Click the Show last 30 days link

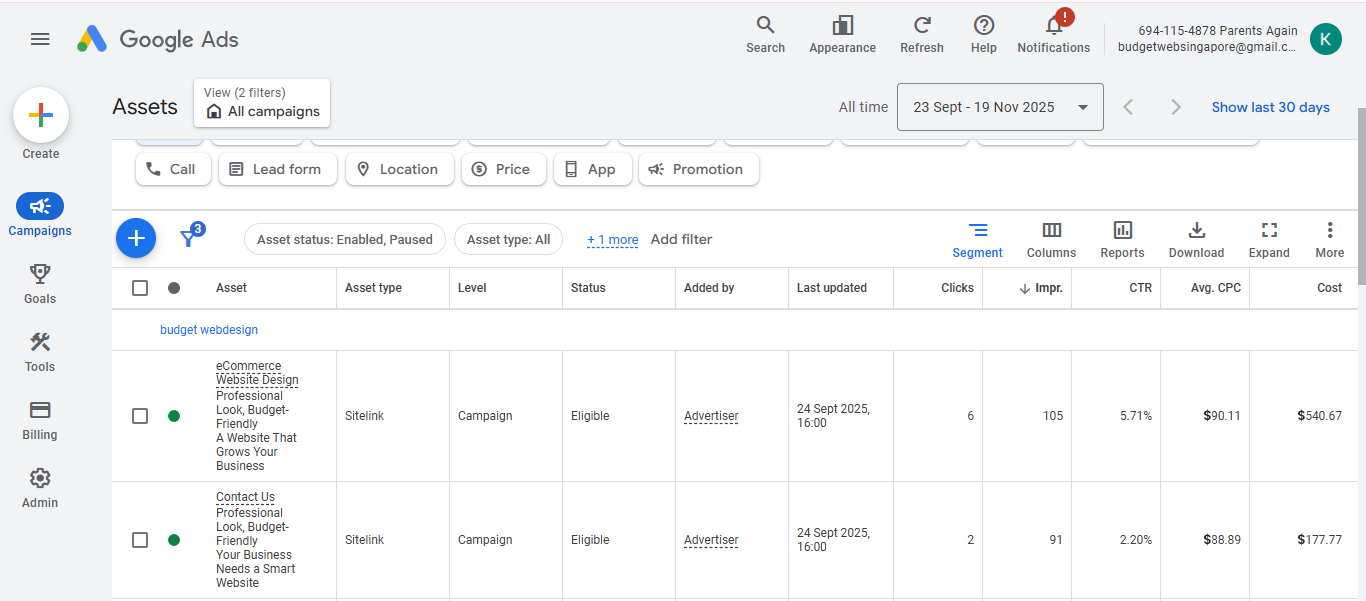(x=1270, y=107)
